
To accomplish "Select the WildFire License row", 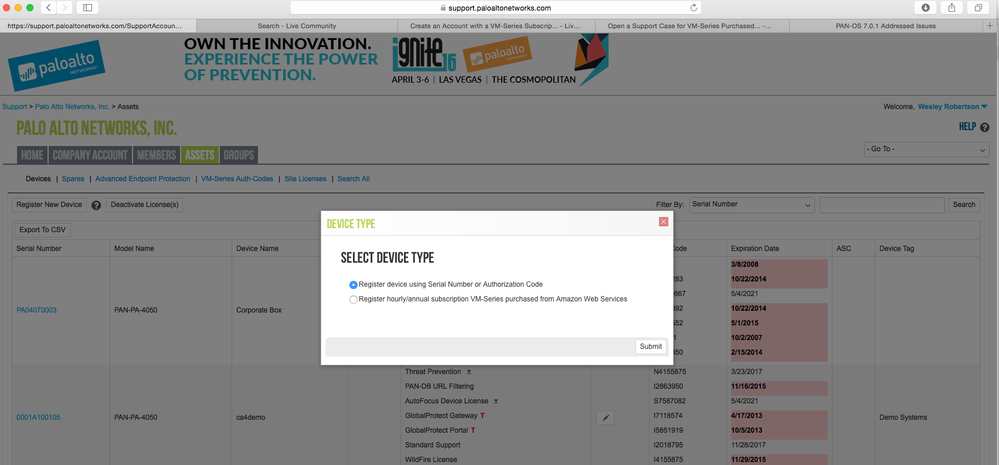I will (x=431, y=459).
